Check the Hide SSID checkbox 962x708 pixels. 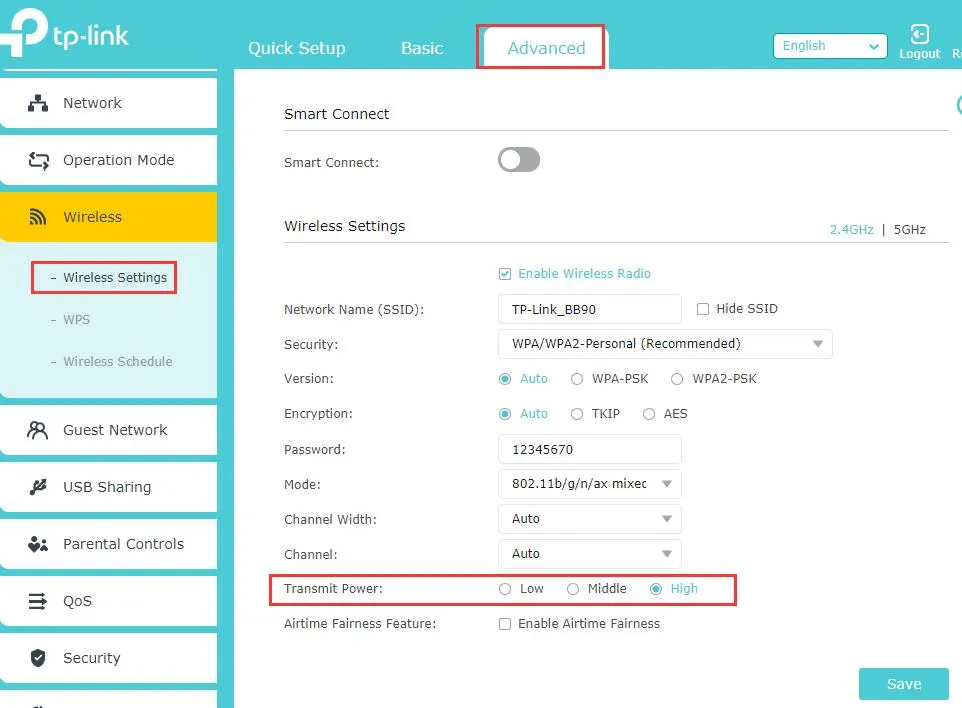[703, 309]
